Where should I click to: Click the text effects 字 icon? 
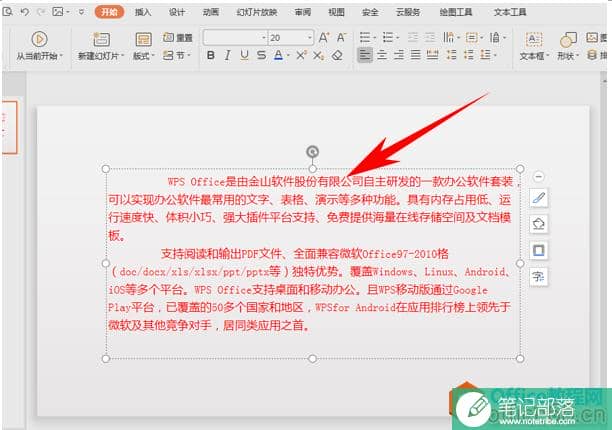tap(539, 277)
